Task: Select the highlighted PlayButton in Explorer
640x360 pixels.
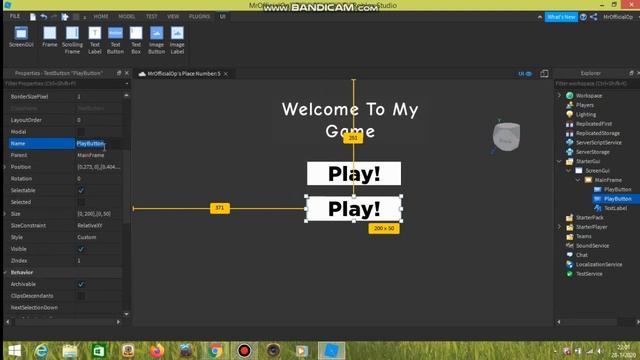Action: (x=617, y=199)
